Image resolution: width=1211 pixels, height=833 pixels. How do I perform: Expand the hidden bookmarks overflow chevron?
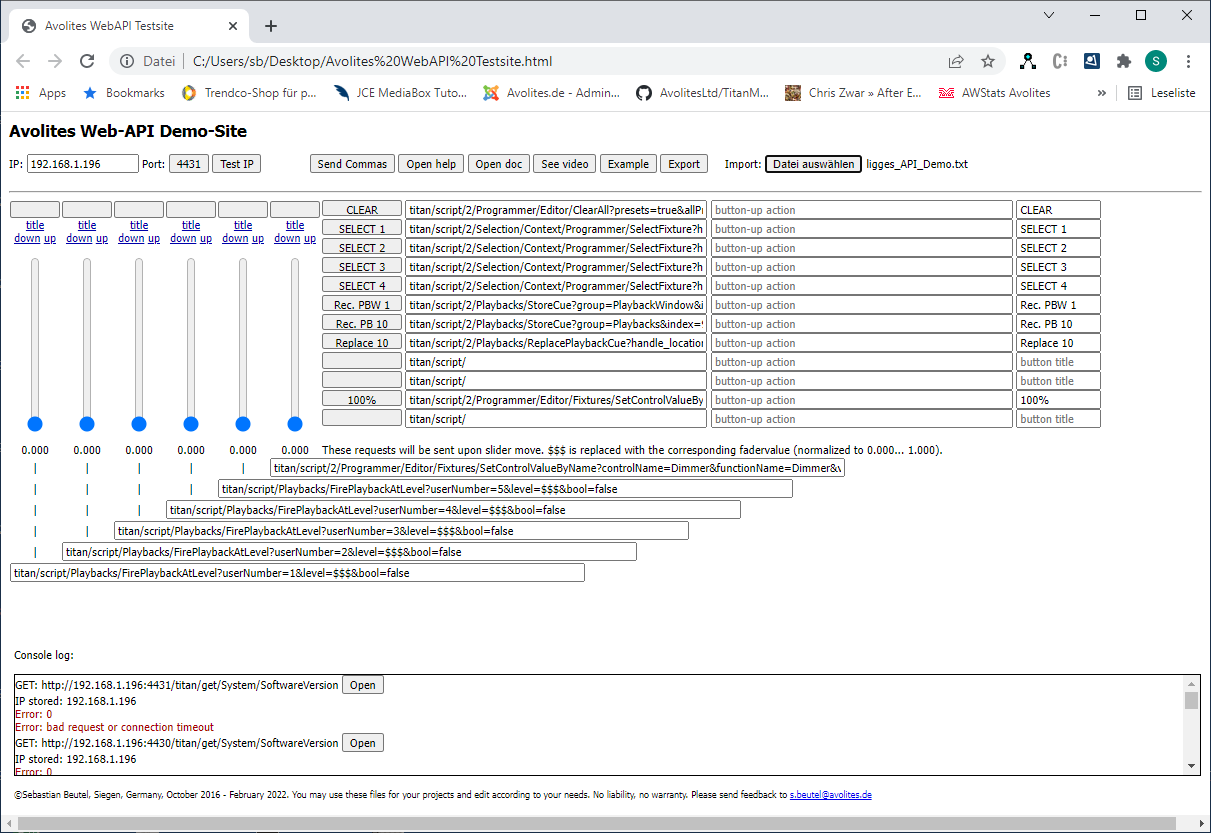1101,93
